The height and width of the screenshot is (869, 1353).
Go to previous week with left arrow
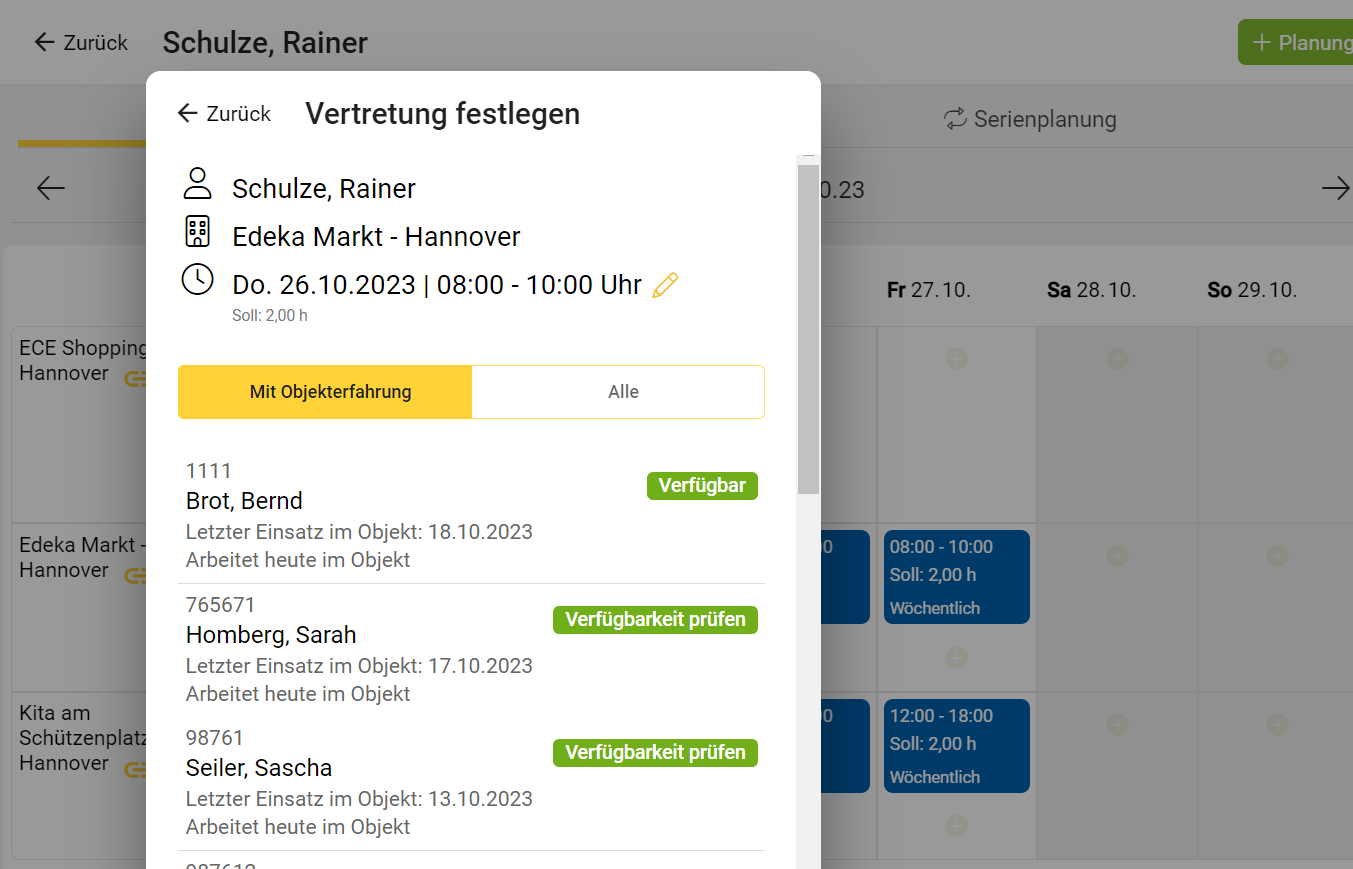pyautogui.click(x=50, y=188)
